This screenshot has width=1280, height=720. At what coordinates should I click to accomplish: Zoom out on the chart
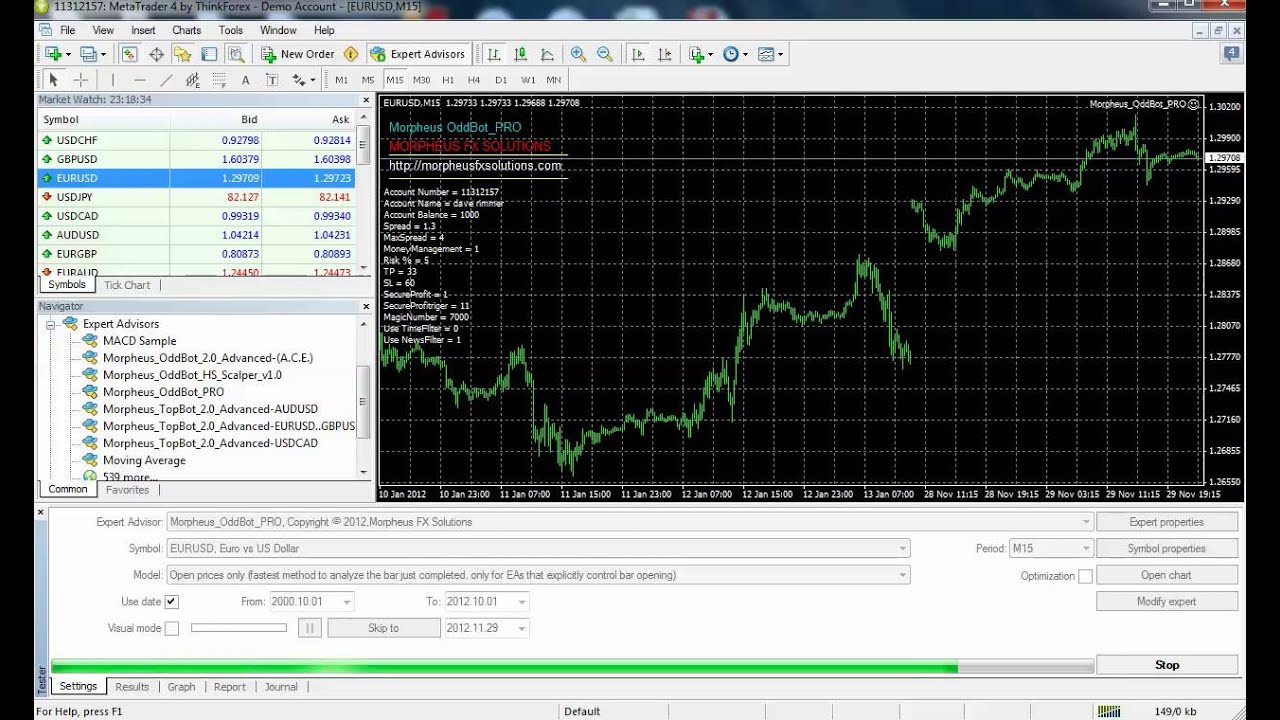pos(604,54)
